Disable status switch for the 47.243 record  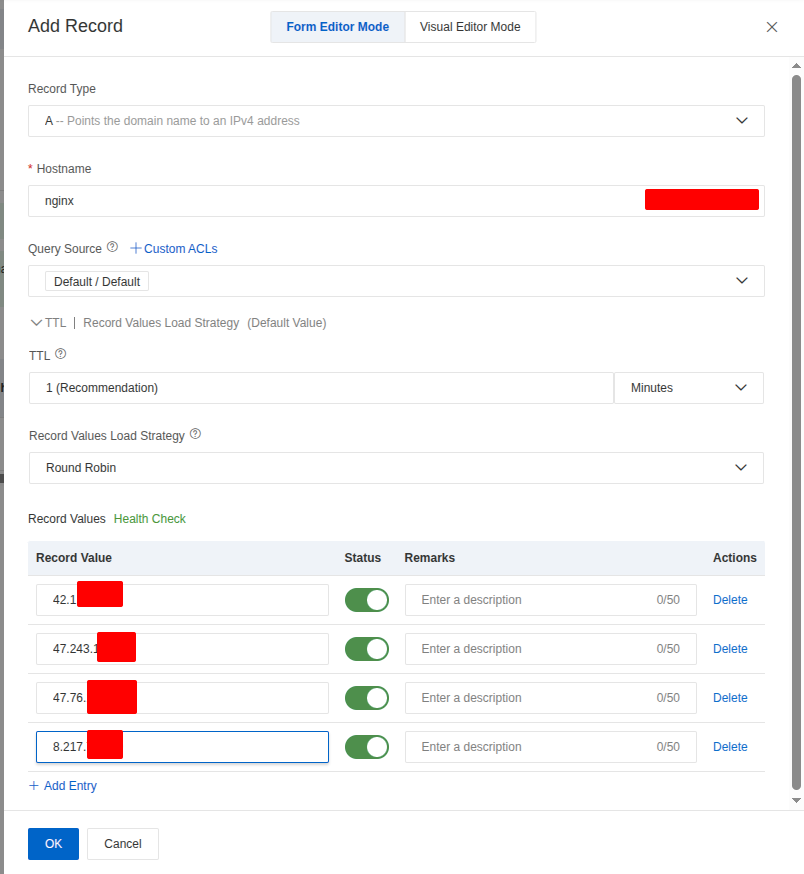pyautogui.click(x=366, y=649)
